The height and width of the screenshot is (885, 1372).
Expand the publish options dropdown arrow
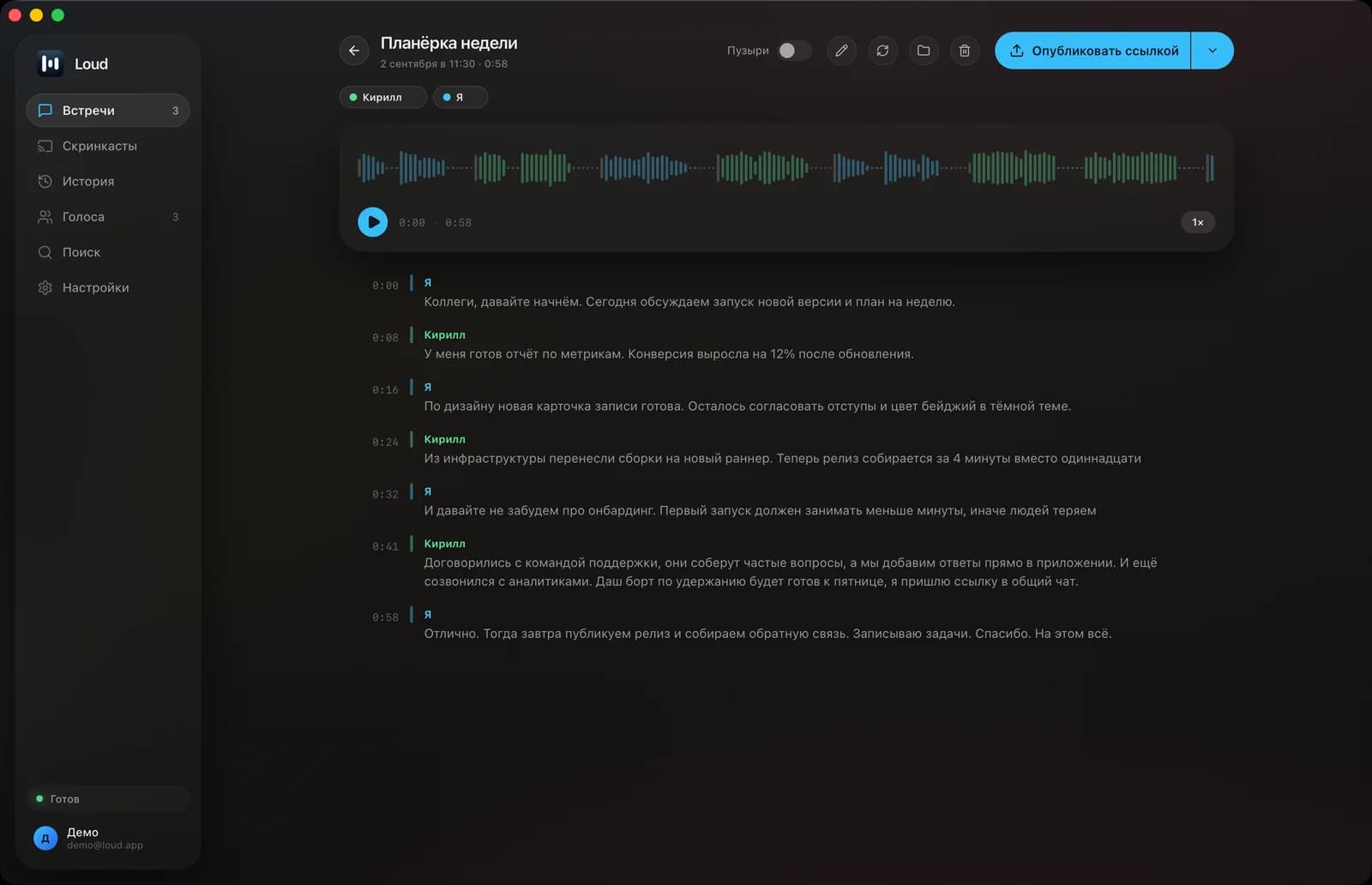[x=1213, y=51]
